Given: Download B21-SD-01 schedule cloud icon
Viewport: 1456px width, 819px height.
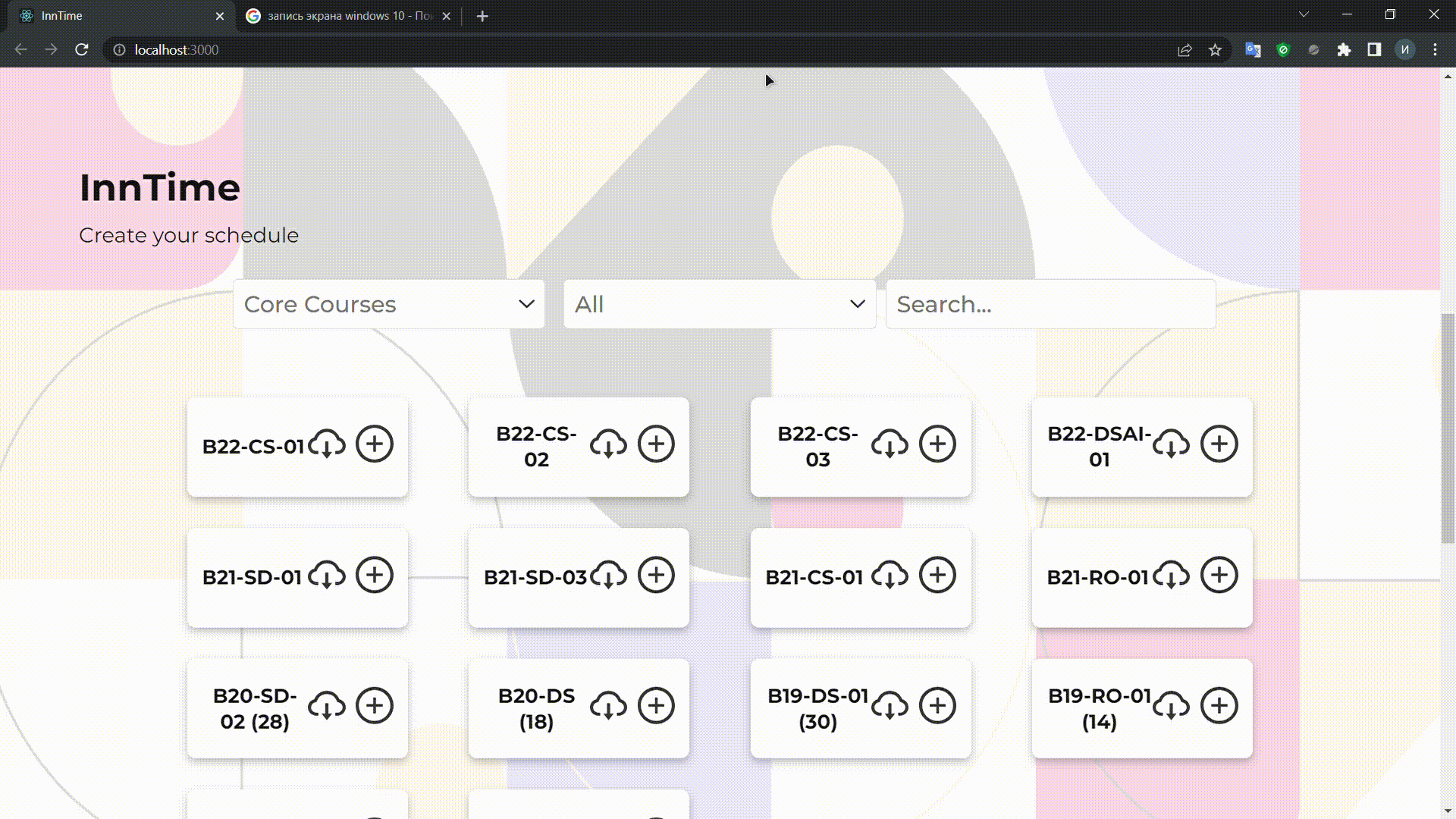Looking at the screenshot, I should point(327,576).
